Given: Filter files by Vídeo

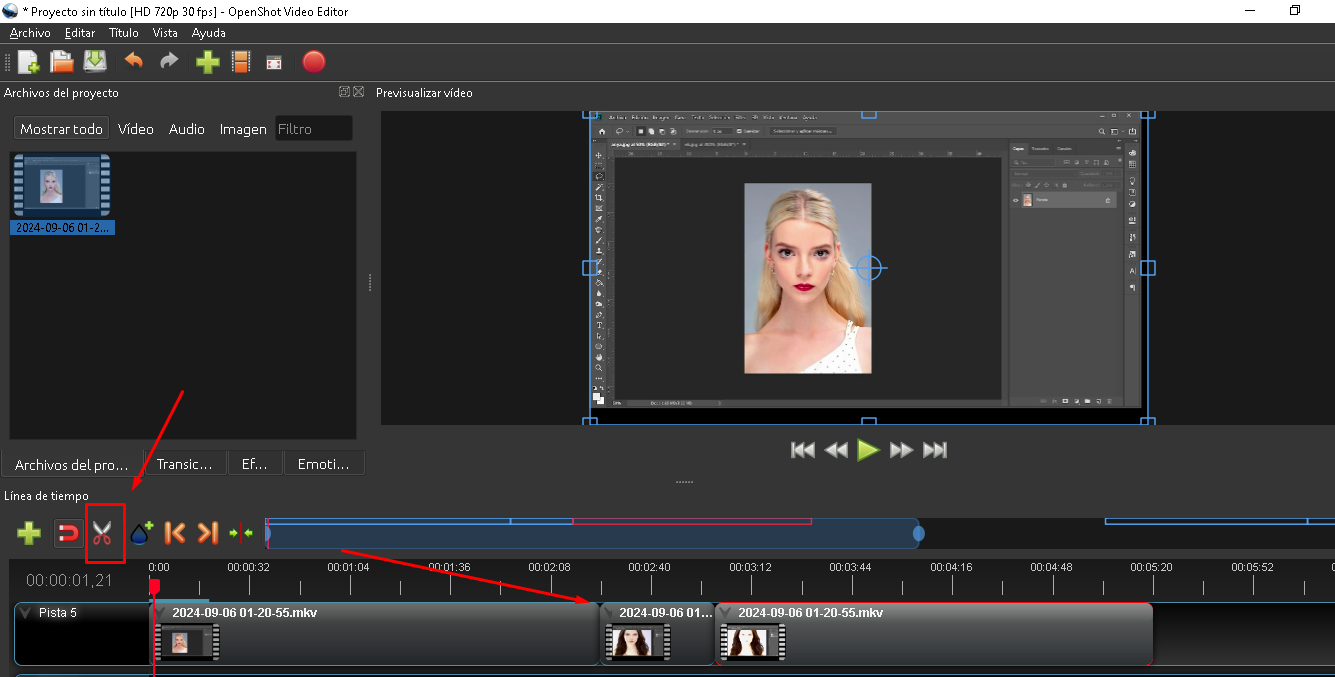Looking at the screenshot, I should pos(136,129).
